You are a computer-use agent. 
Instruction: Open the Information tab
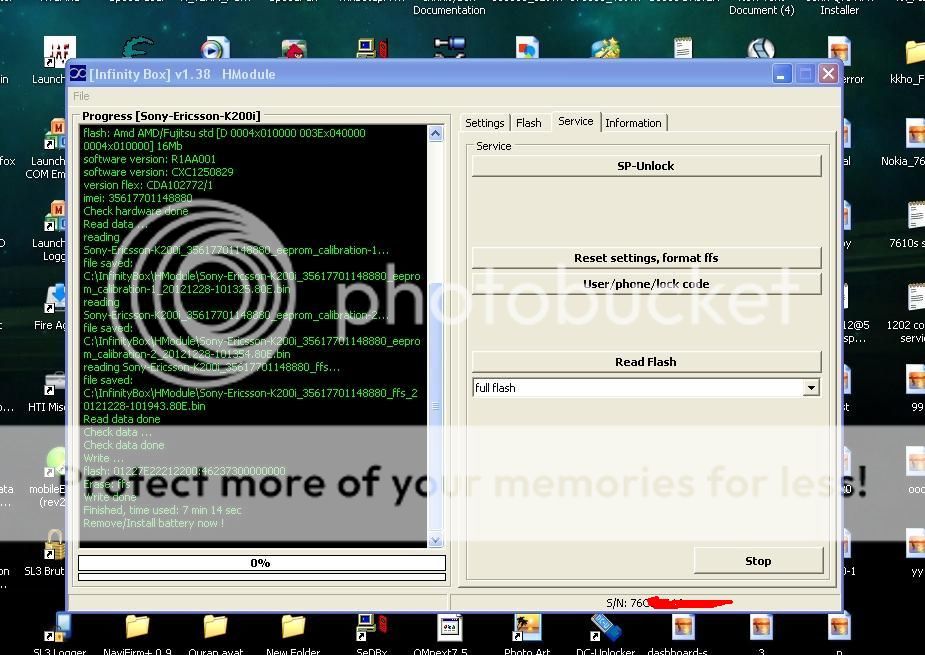pyautogui.click(x=633, y=123)
